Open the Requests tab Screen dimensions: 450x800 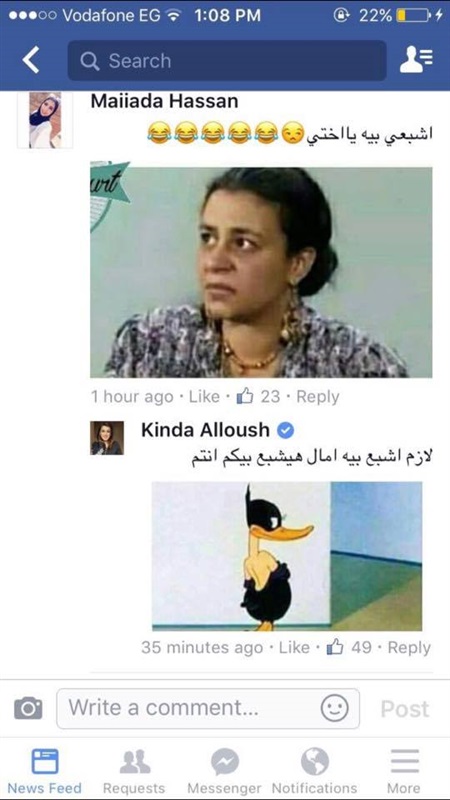tap(134, 771)
